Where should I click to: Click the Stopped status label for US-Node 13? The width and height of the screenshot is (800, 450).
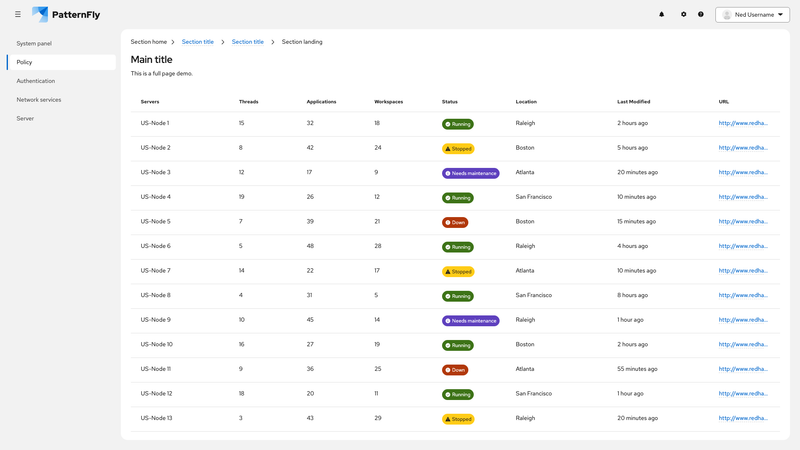click(x=458, y=419)
